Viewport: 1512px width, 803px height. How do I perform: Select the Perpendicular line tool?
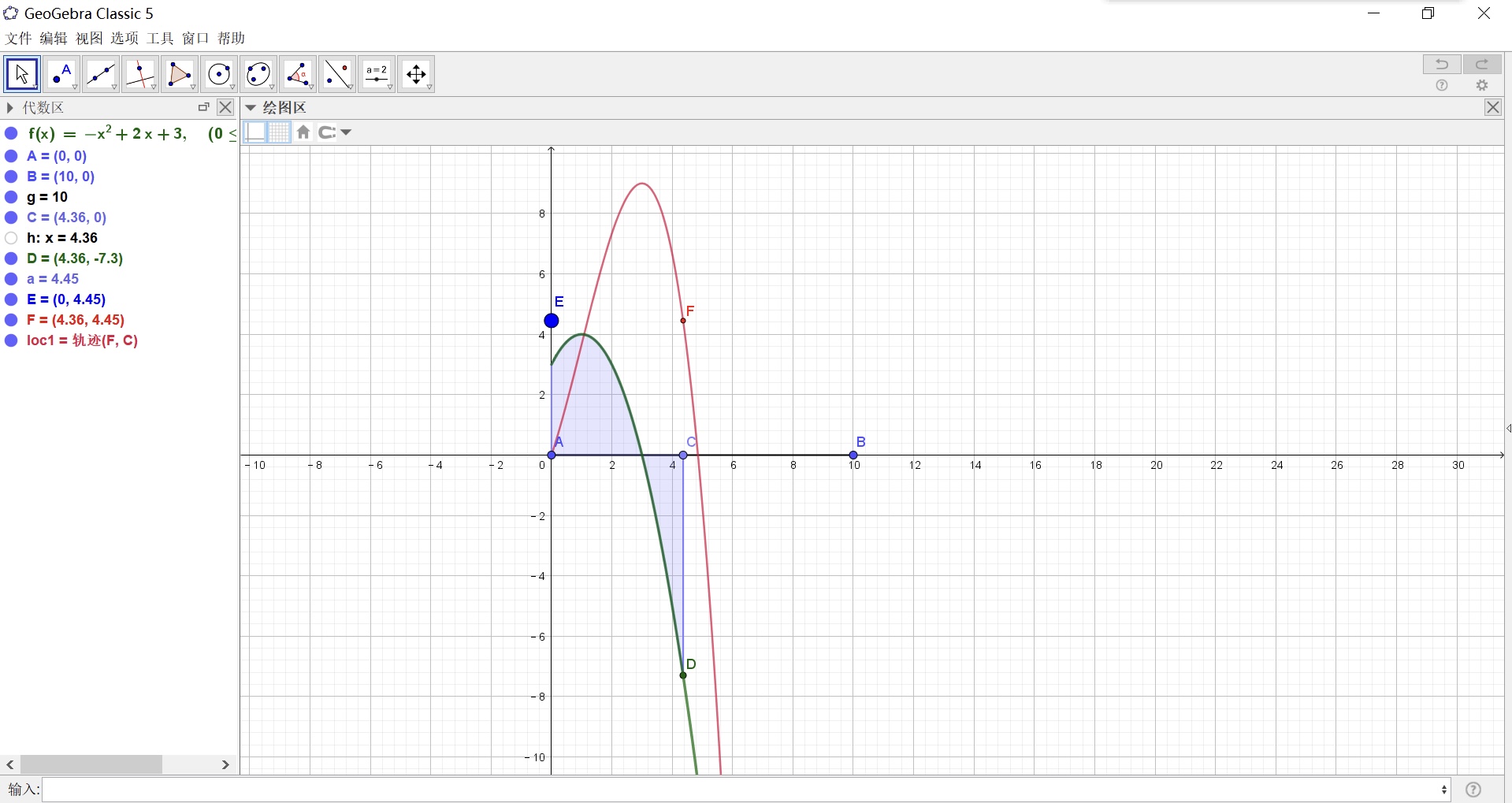(140, 74)
